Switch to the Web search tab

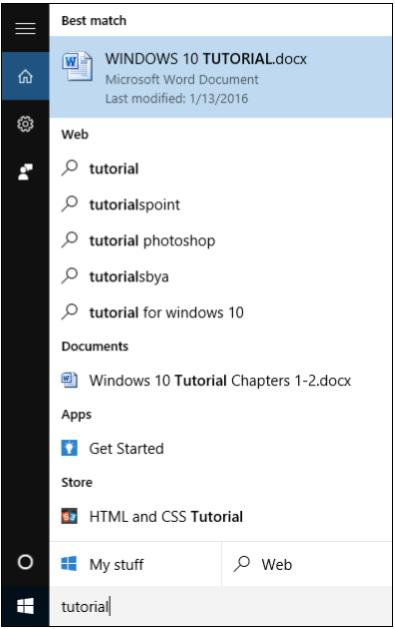coord(307,564)
